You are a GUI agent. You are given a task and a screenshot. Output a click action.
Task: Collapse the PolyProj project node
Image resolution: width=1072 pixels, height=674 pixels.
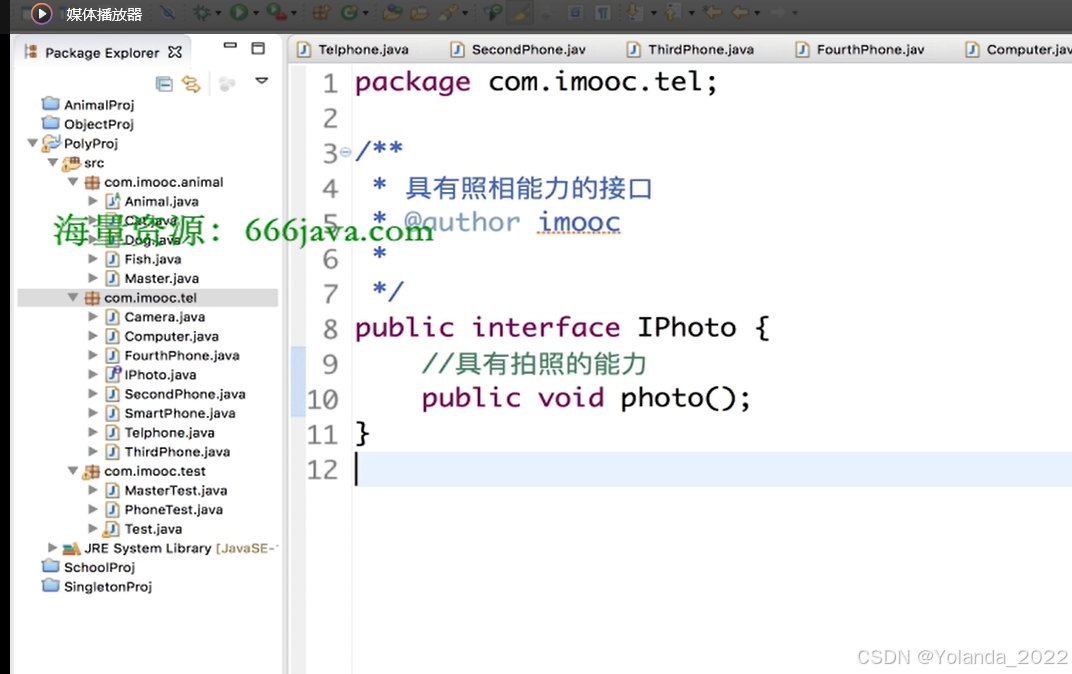tap(32, 143)
